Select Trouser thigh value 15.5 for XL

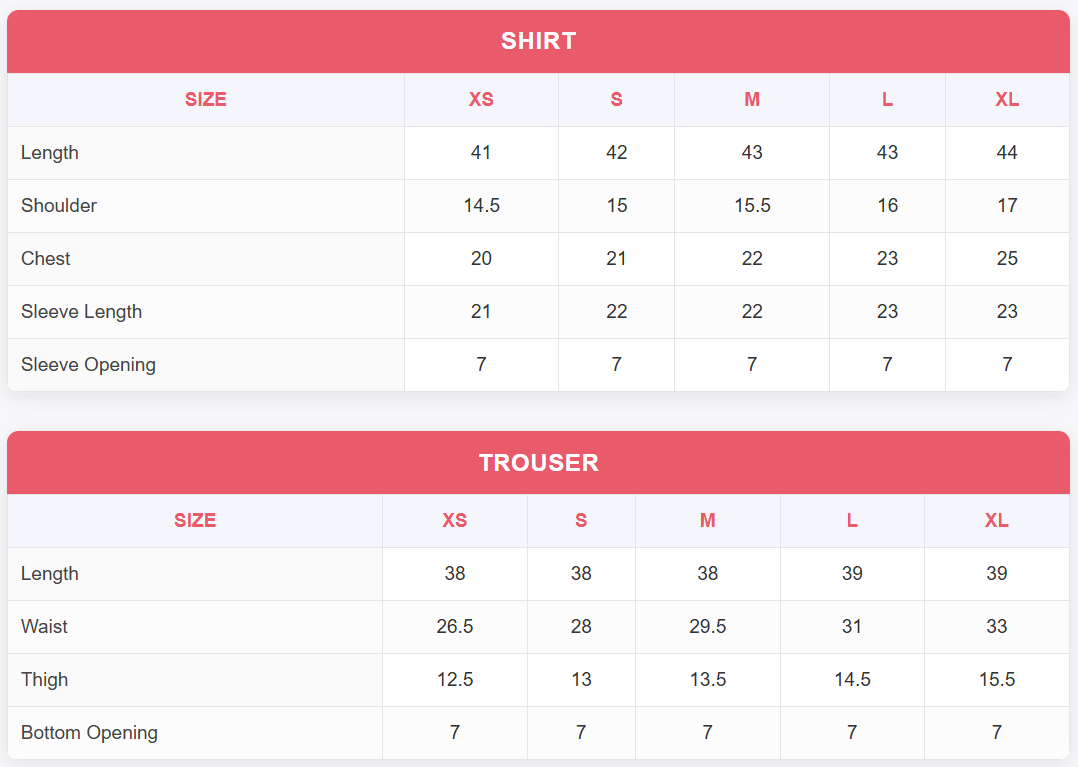coord(996,680)
